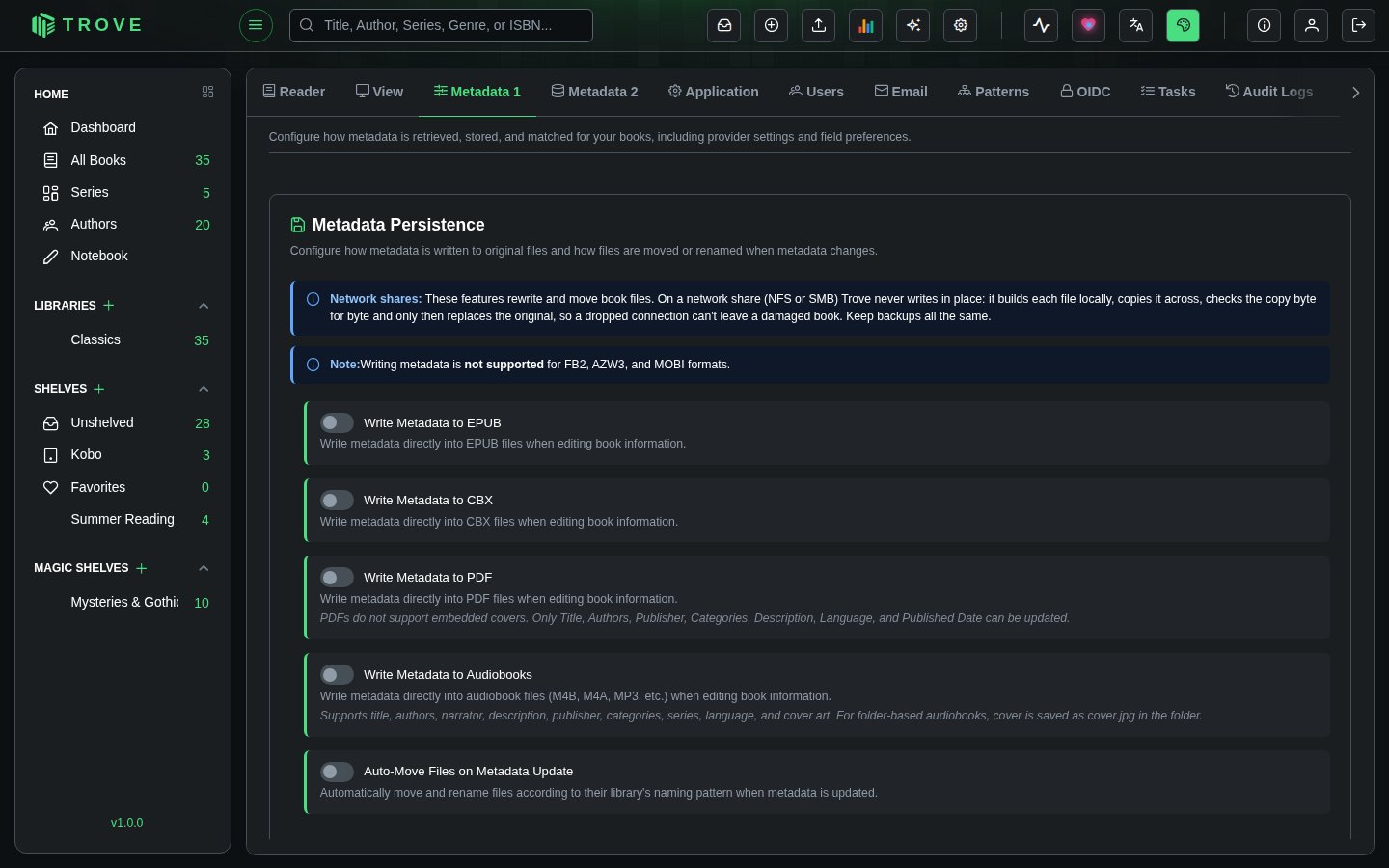Click the 'Metadata Persistence' heading
This screenshot has height=868, width=1389.
click(x=398, y=225)
